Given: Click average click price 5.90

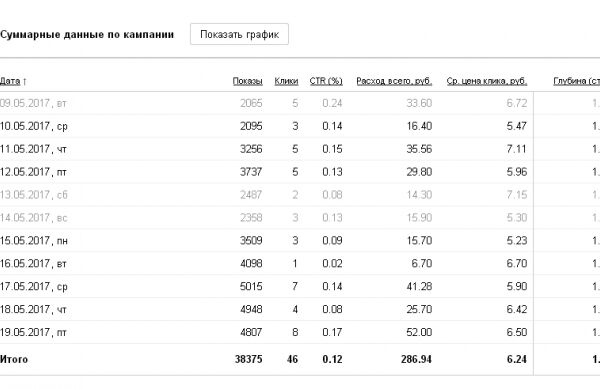Looking at the screenshot, I should tap(517, 286).
